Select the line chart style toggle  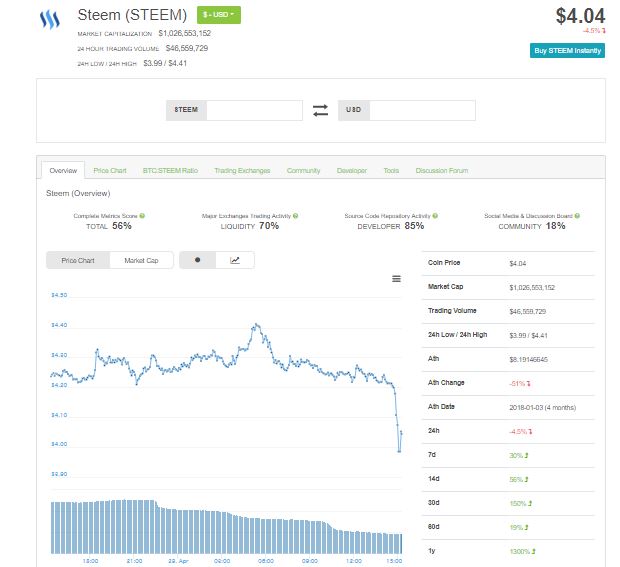[235, 260]
